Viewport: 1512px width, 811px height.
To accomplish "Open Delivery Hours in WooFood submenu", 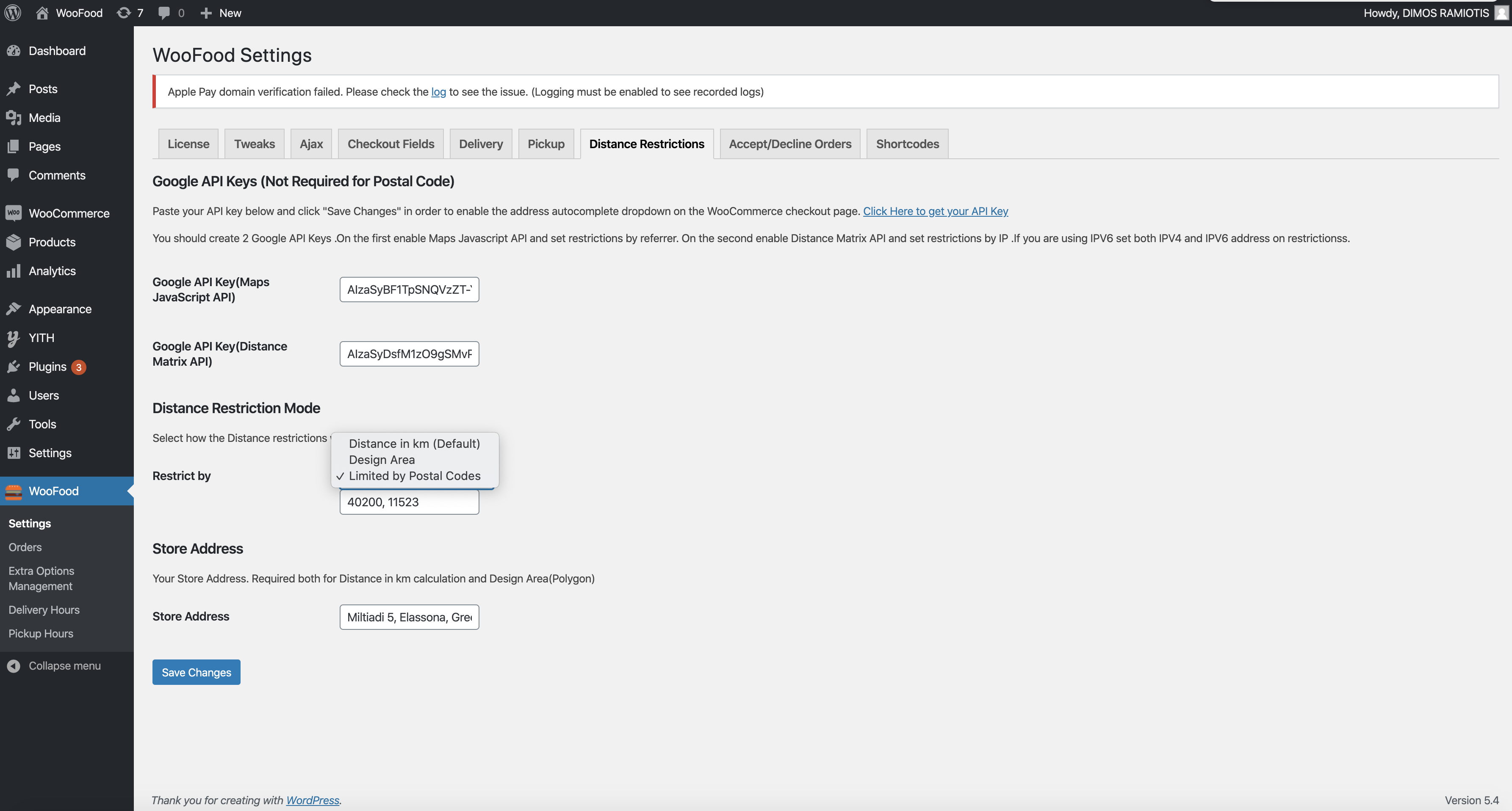I will pyautogui.click(x=44, y=610).
